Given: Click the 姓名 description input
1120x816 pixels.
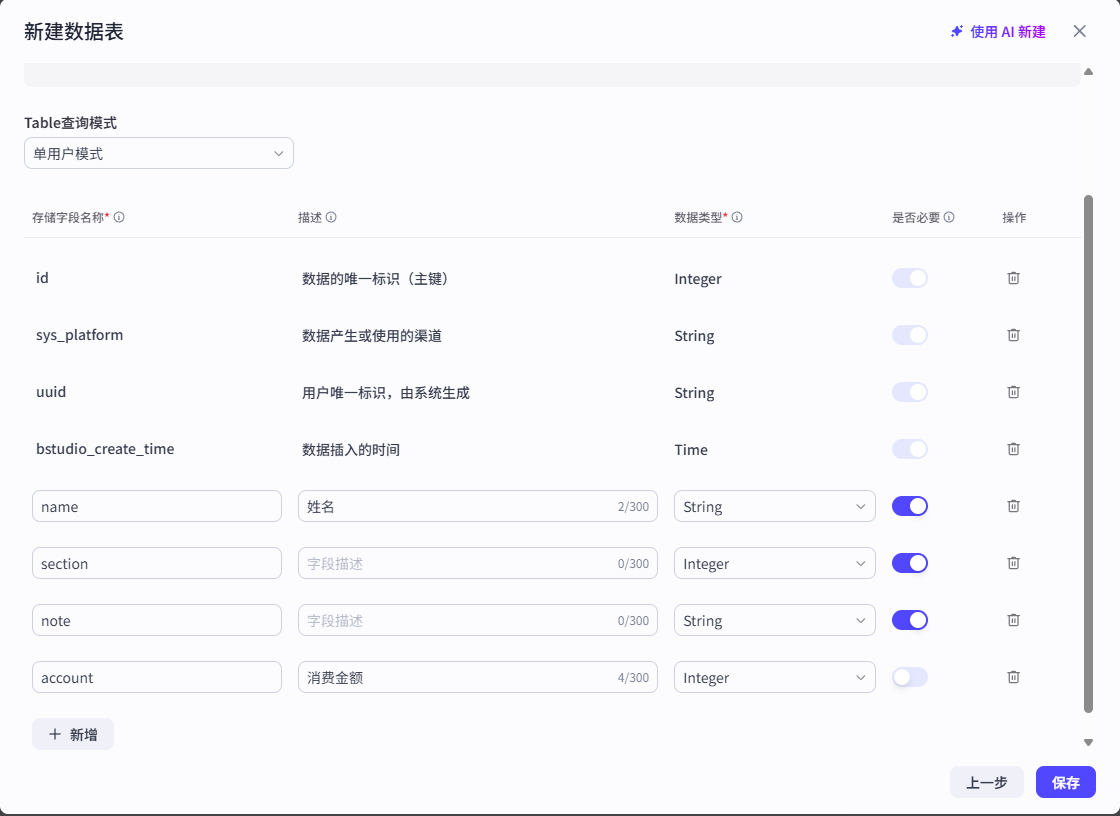Looking at the screenshot, I should tap(477, 506).
